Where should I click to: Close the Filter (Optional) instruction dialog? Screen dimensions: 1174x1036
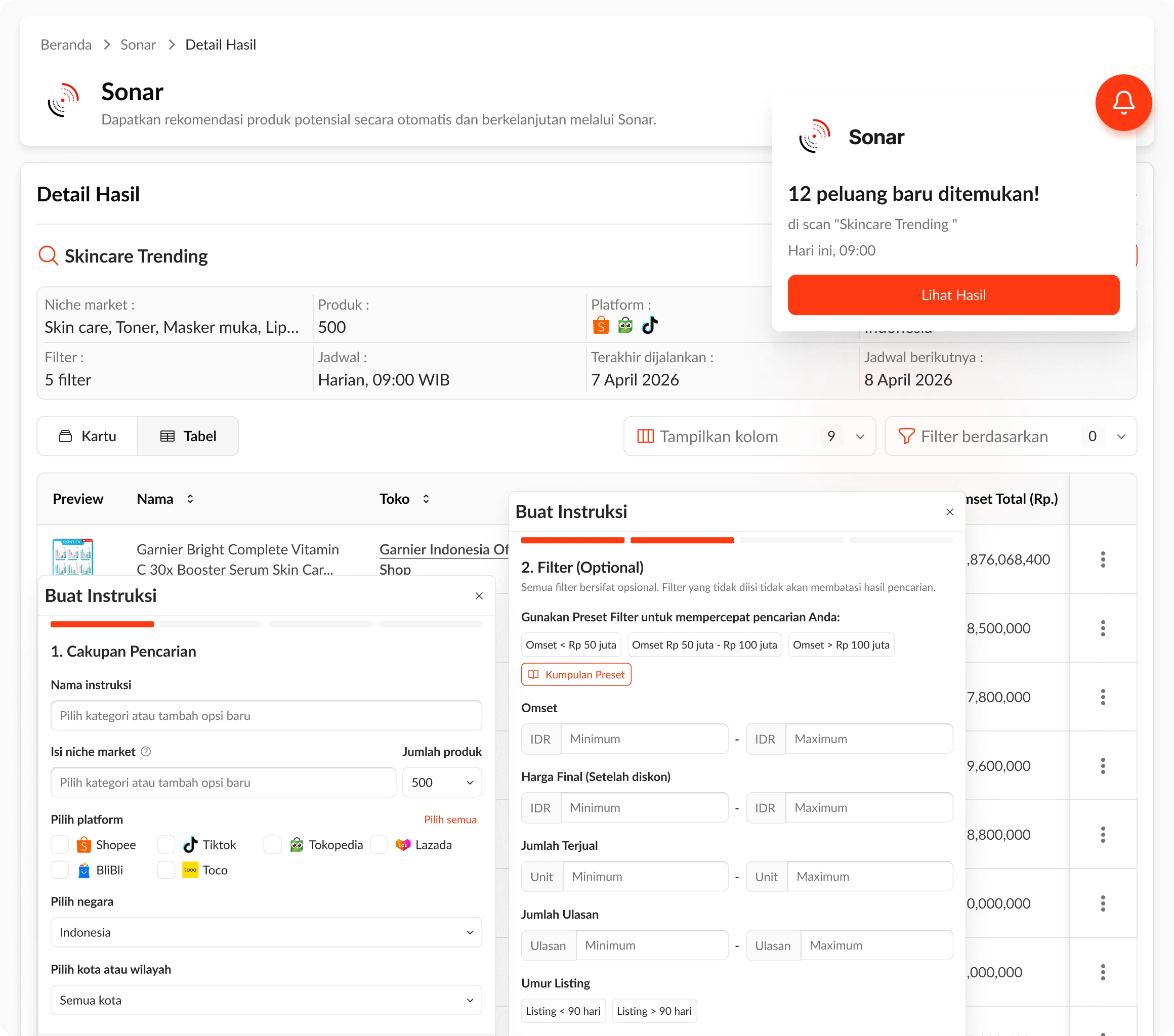[949, 512]
